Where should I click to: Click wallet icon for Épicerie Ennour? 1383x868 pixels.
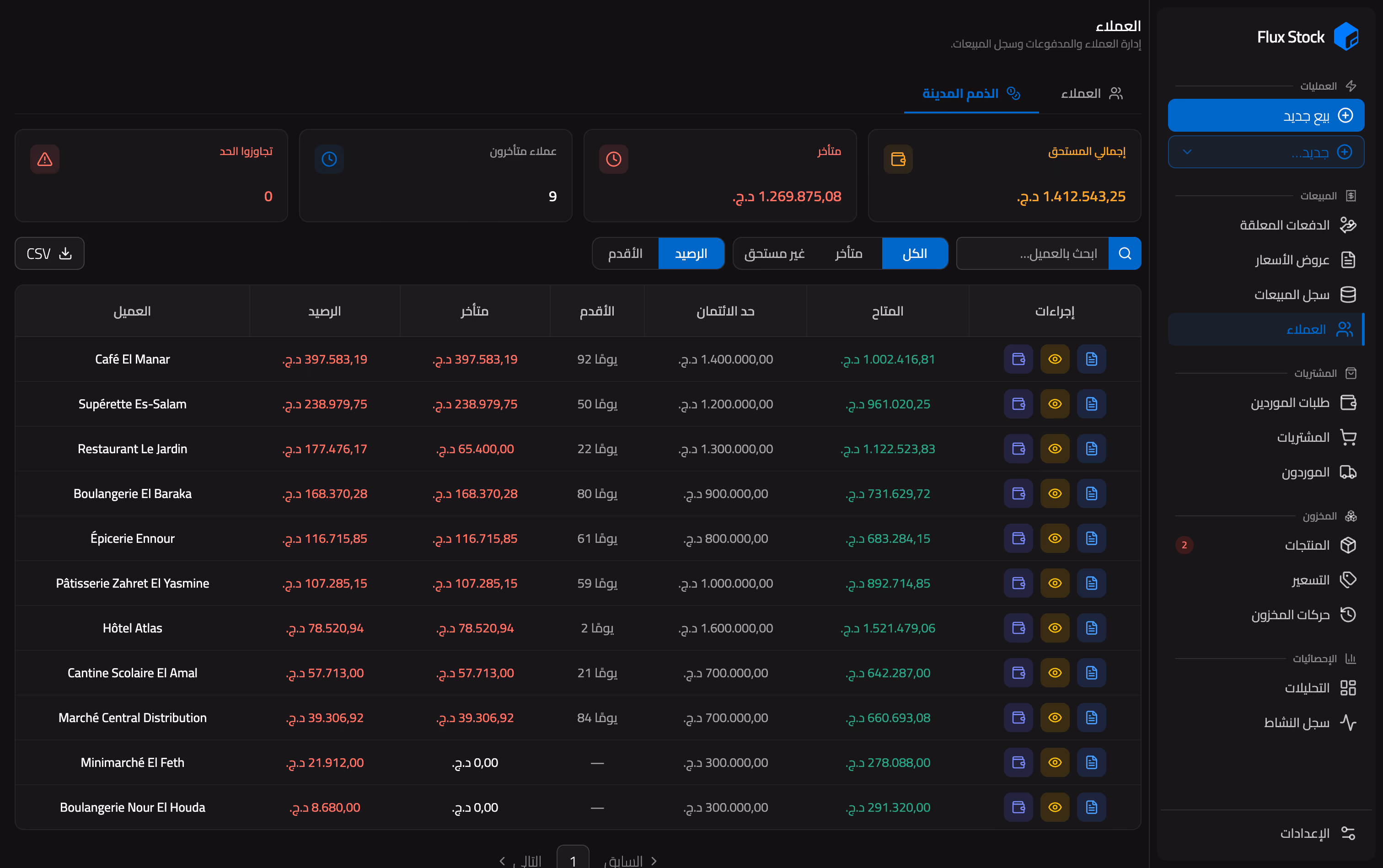[1018, 538]
